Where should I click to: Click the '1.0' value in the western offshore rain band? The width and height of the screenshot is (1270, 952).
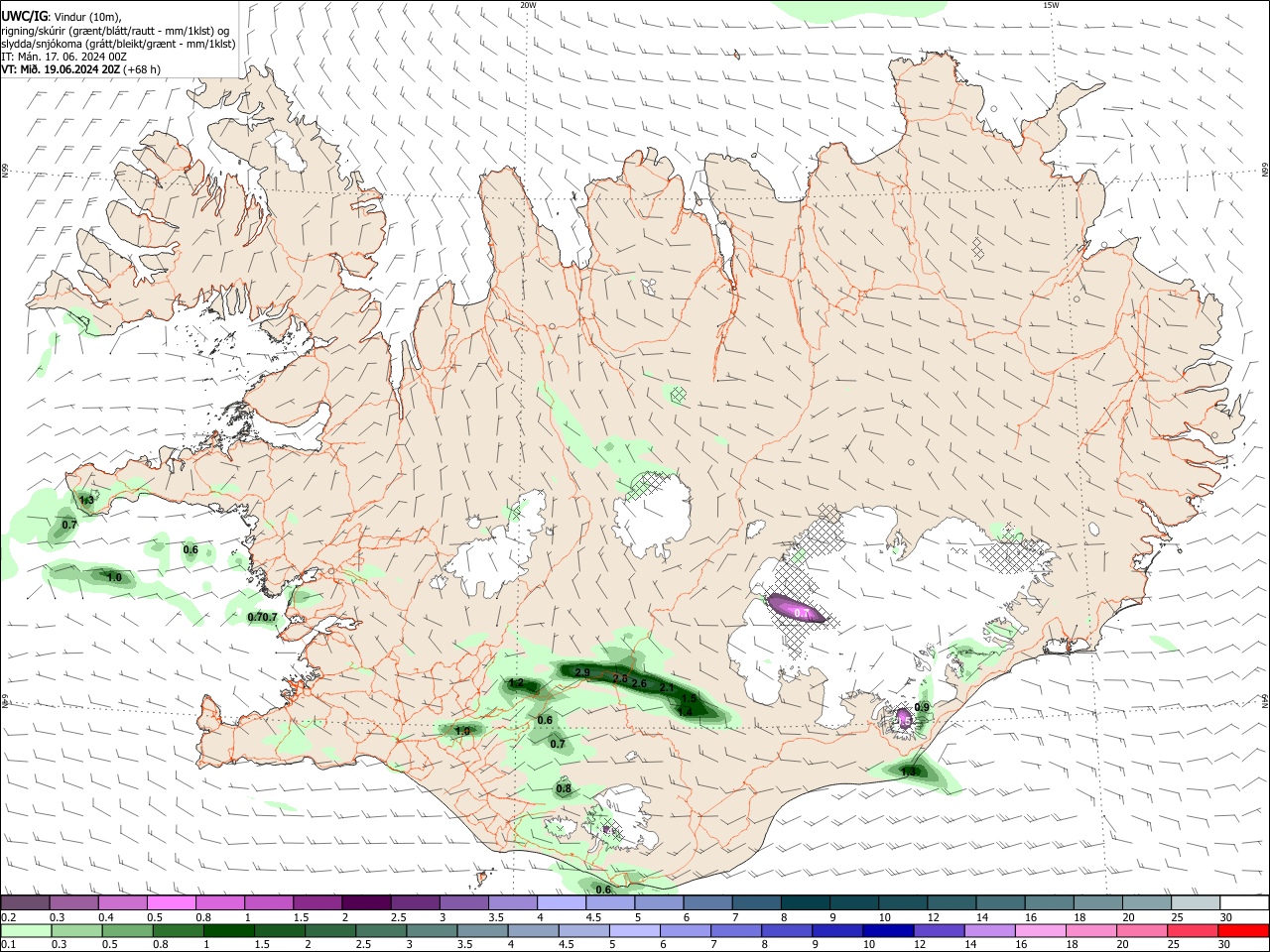[x=114, y=578]
